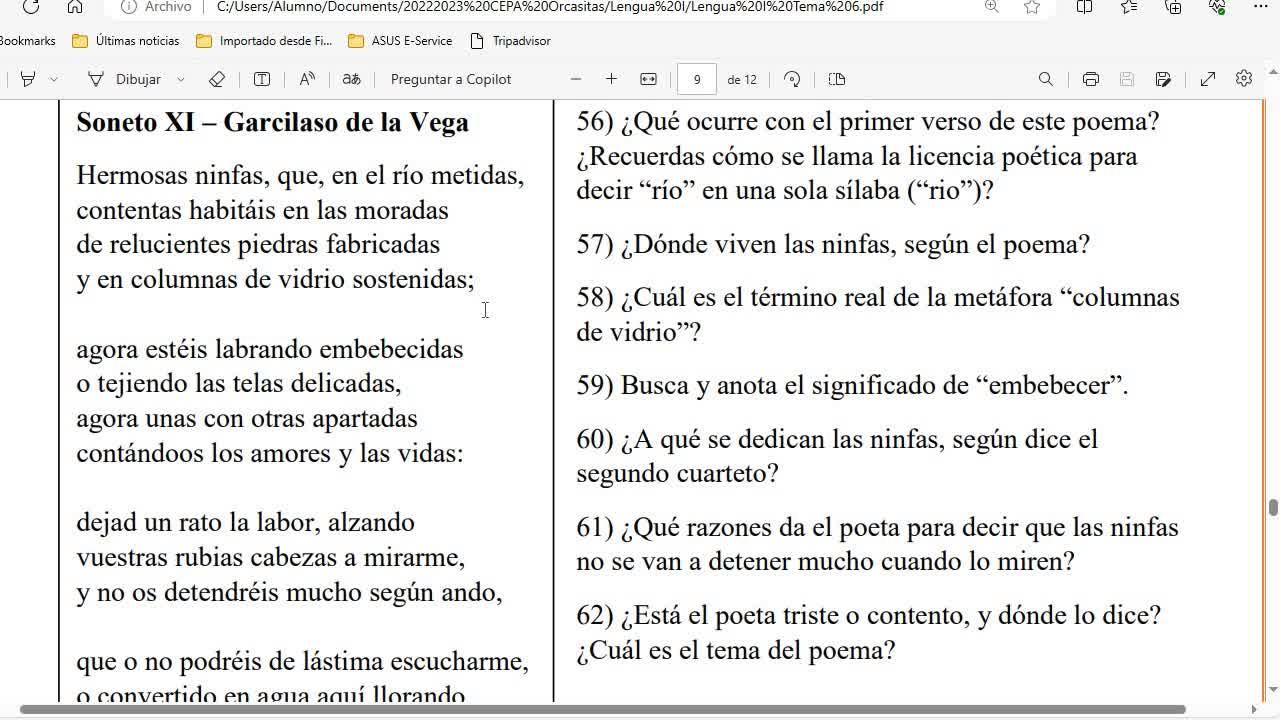The height and width of the screenshot is (720, 1280).
Task: Open the ASUS E-Service bookmark folder
Action: point(400,41)
